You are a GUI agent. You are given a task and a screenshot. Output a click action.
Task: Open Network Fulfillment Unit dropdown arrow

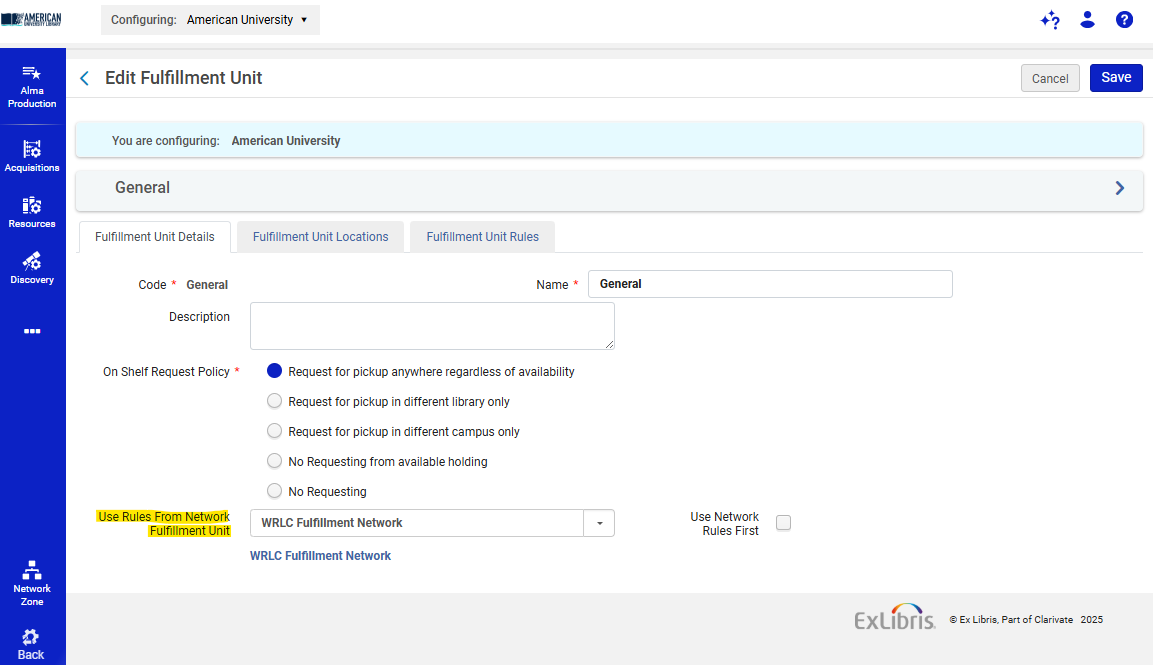point(600,523)
